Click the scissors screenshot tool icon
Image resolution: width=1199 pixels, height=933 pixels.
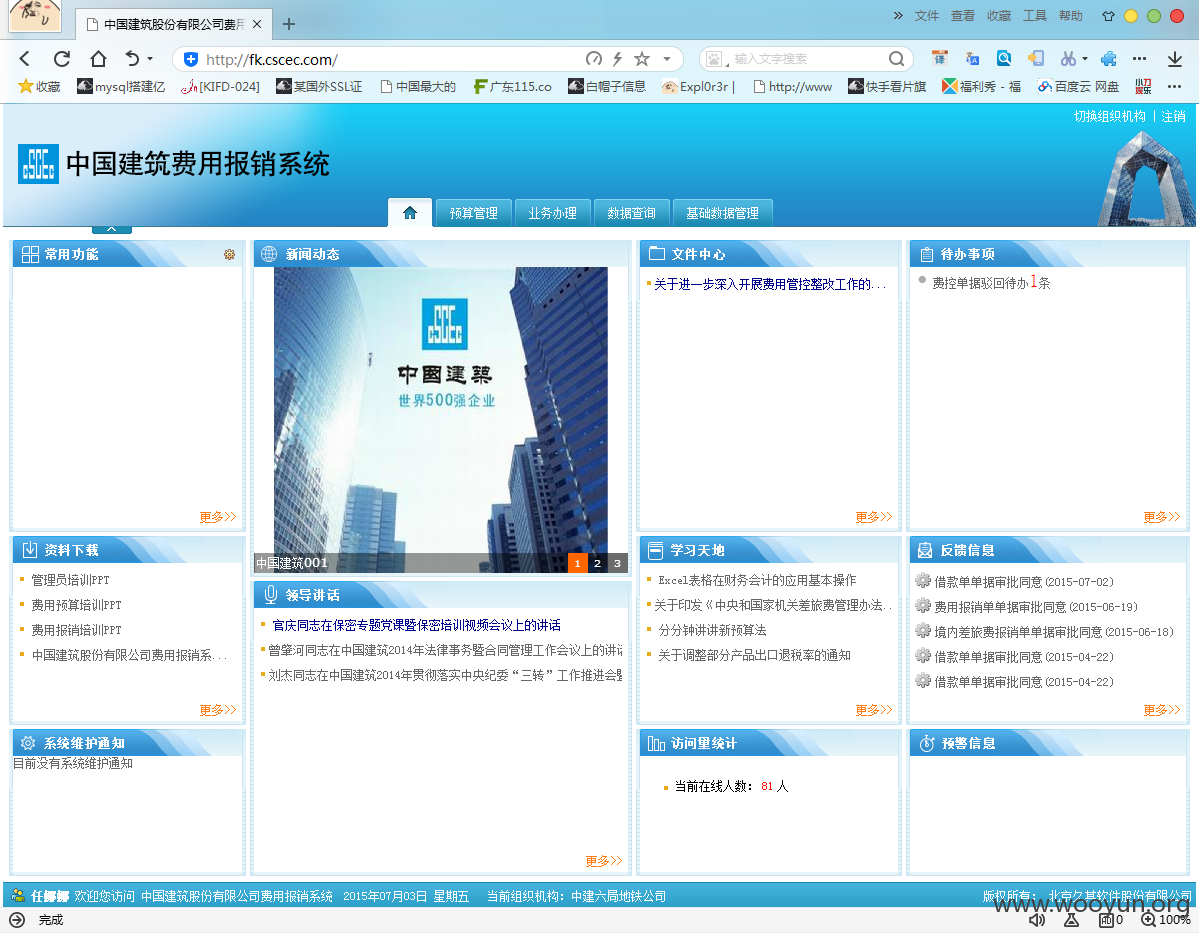click(1068, 59)
